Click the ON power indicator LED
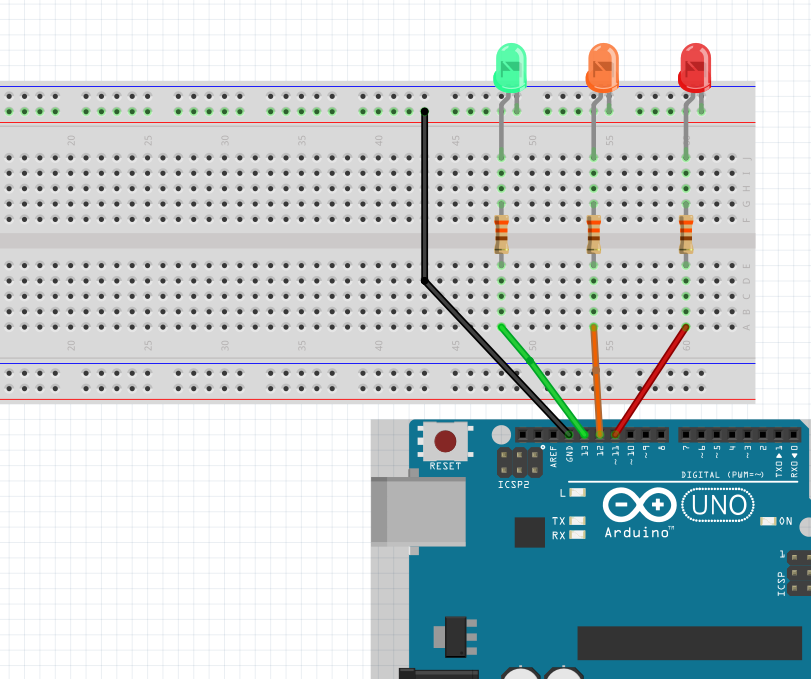The height and width of the screenshot is (679, 811). coord(768,521)
